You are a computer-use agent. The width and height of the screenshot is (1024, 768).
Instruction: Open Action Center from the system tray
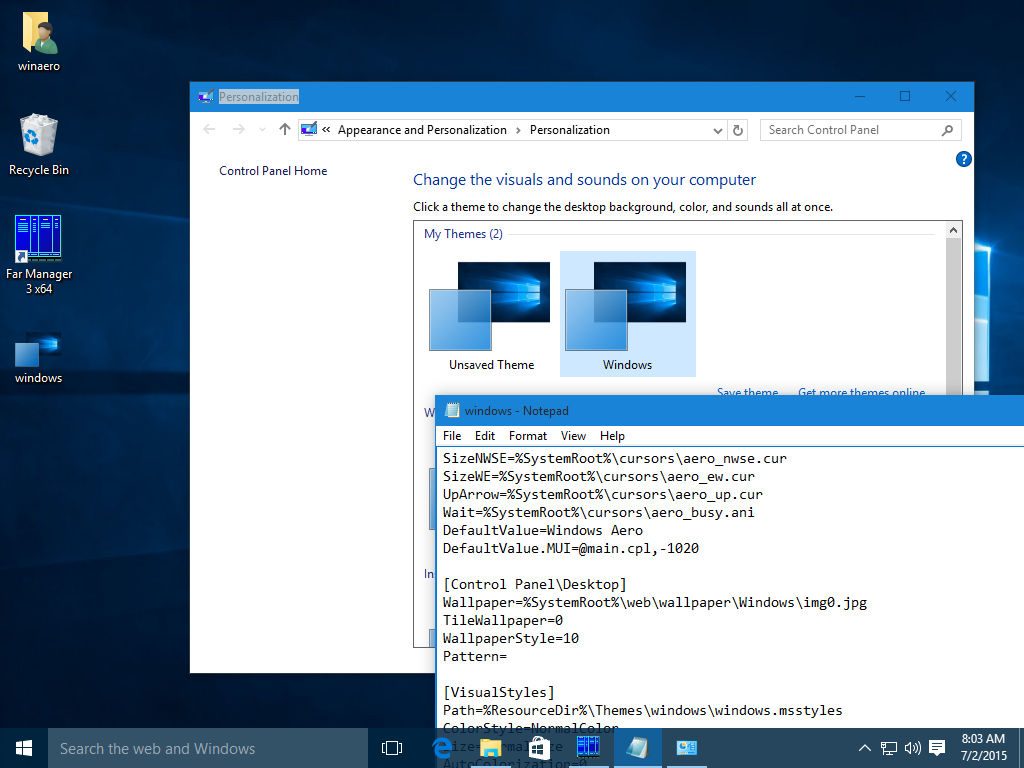(936, 747)
